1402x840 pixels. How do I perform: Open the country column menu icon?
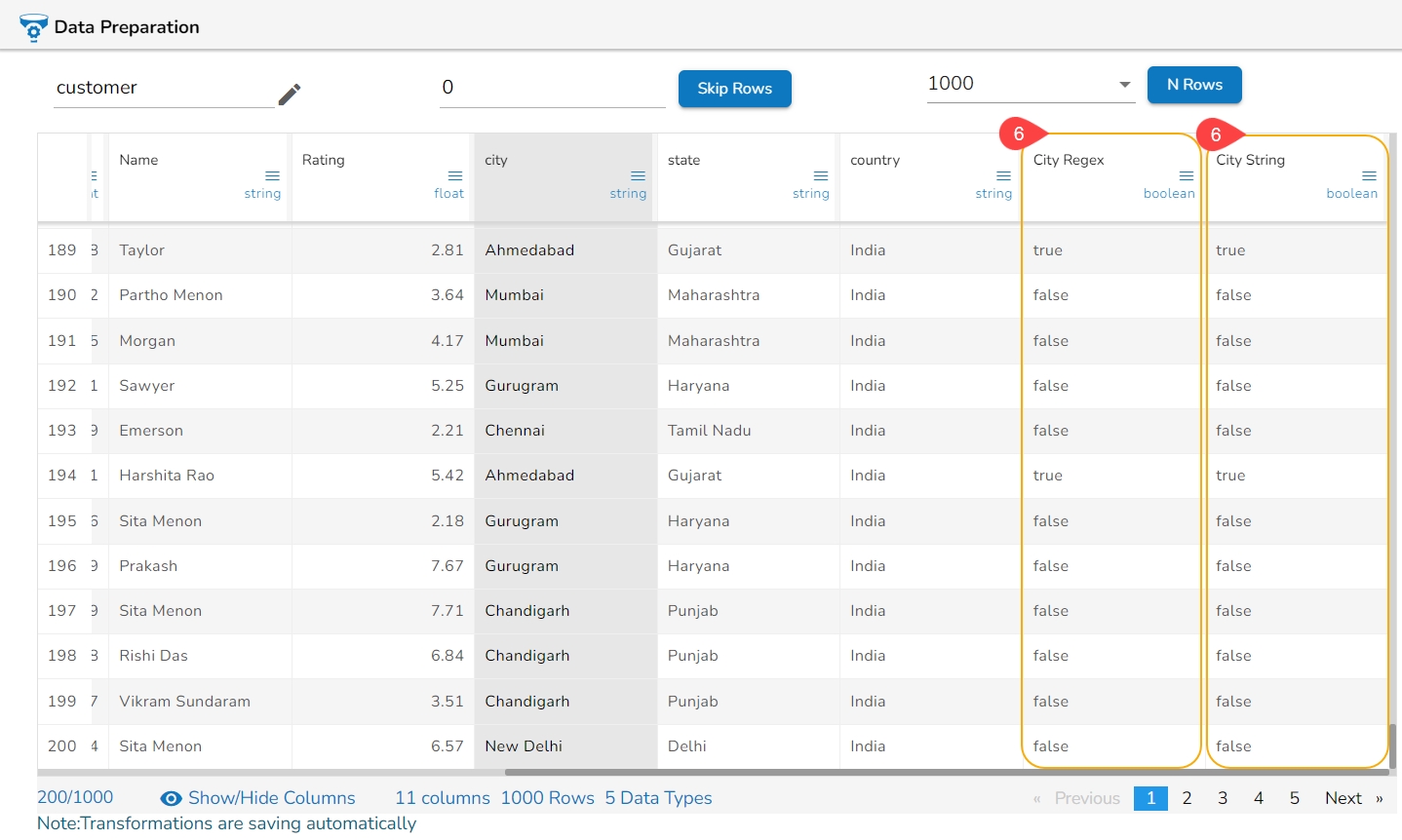(x=1003, y=176)
